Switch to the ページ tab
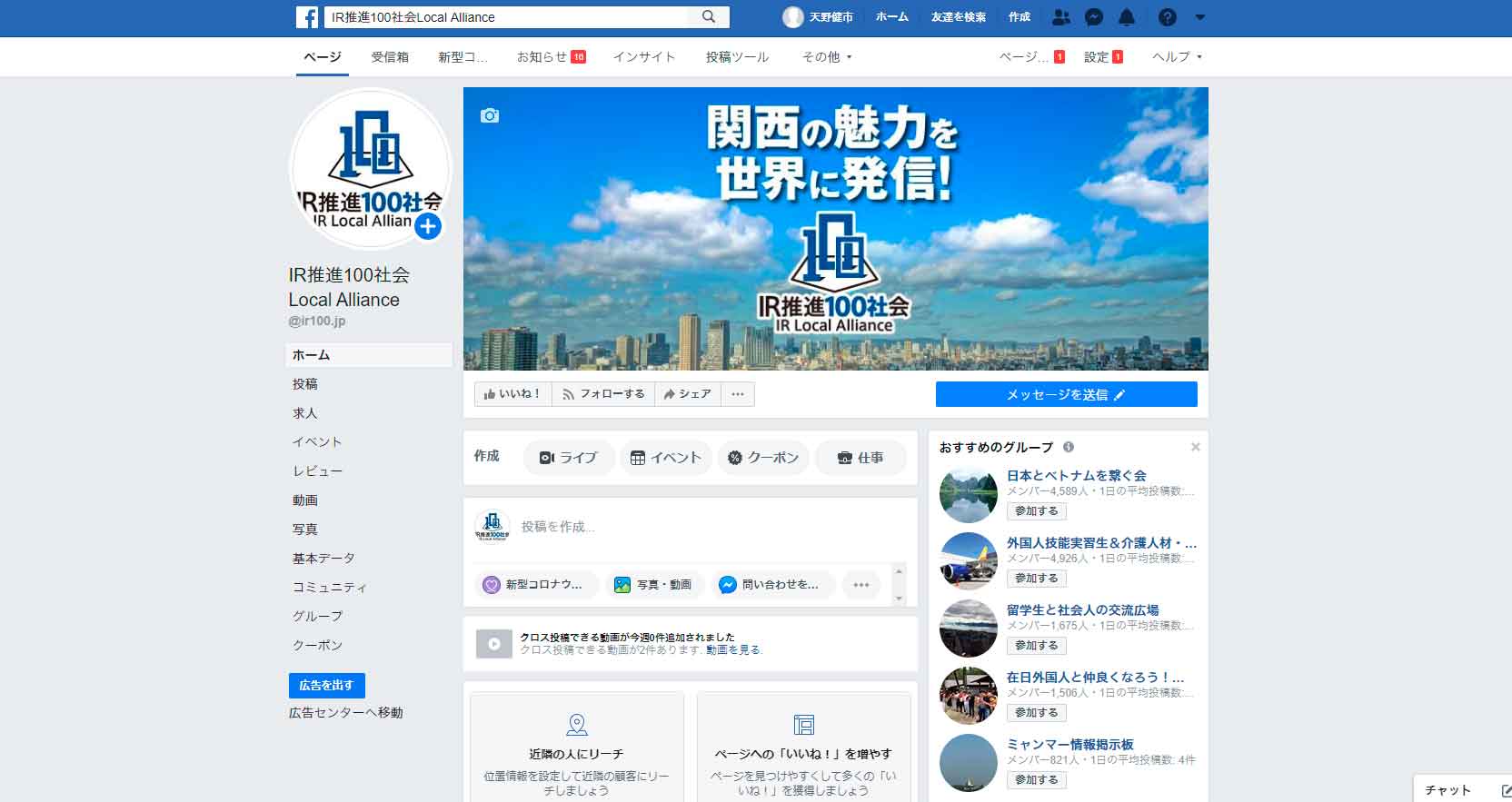This screenshot has width=1512, height=802. [x=323, y=56]
